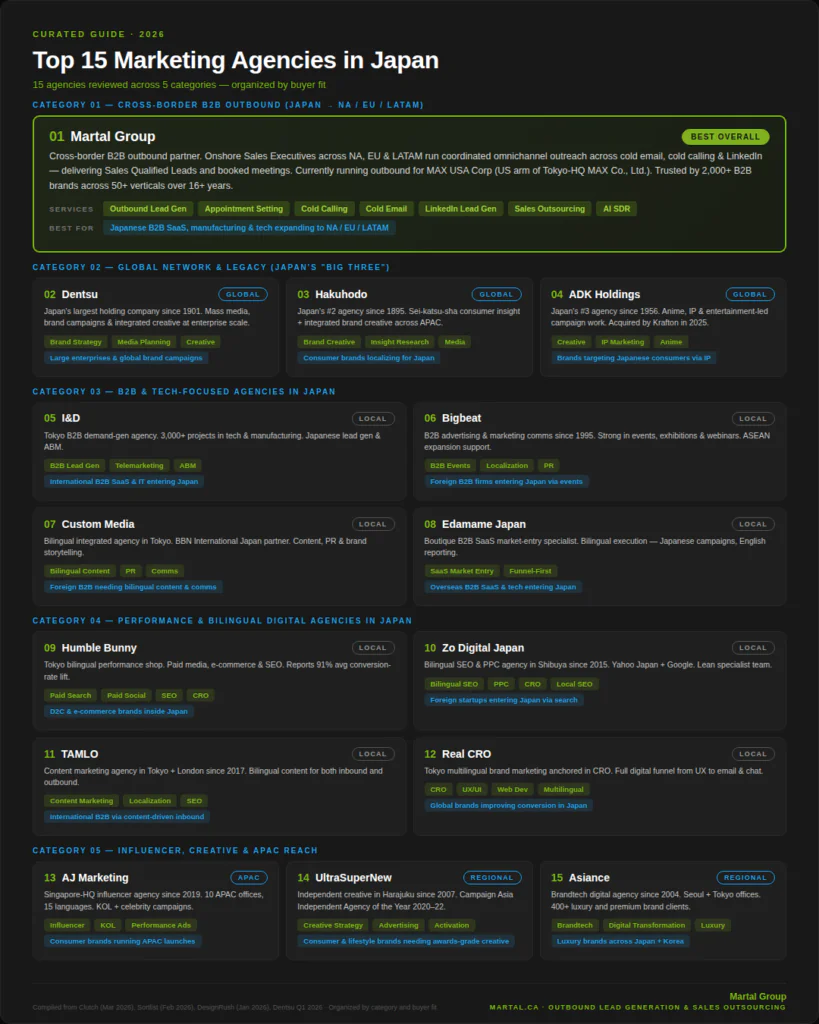Click the Paid Social tag
819x1024 pixels.
click(x=126, y=696)
